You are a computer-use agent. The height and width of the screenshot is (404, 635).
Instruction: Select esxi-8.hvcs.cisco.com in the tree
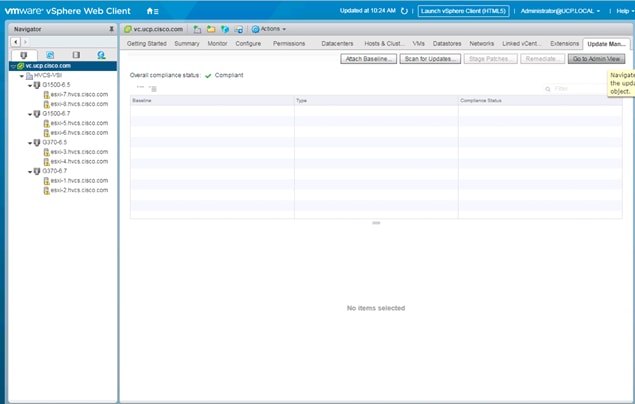click(x=79, y=104)
